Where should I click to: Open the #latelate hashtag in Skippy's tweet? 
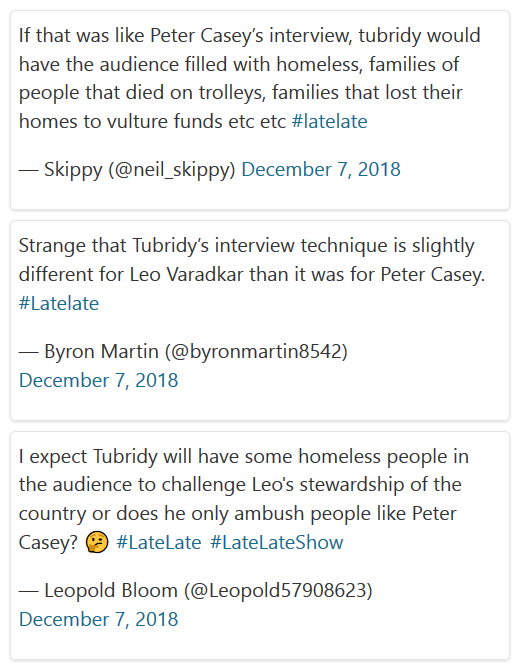click(x=329, y=122)
